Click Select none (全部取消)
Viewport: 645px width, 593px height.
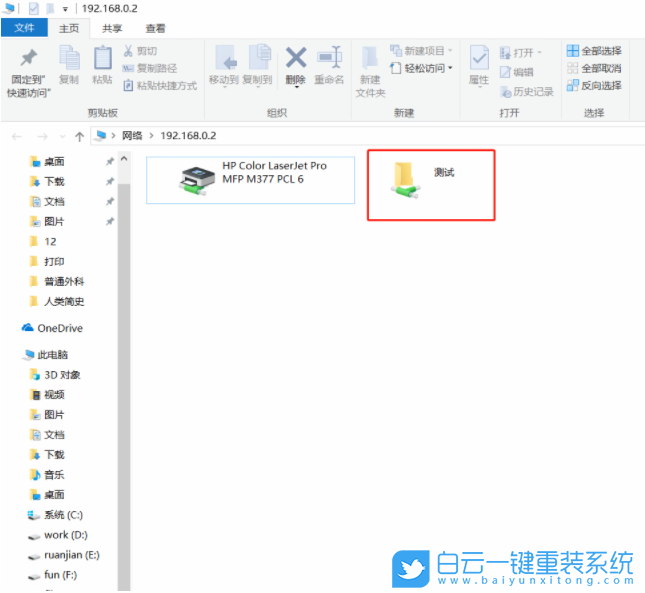pyautogui.click(x=594, y=68)
